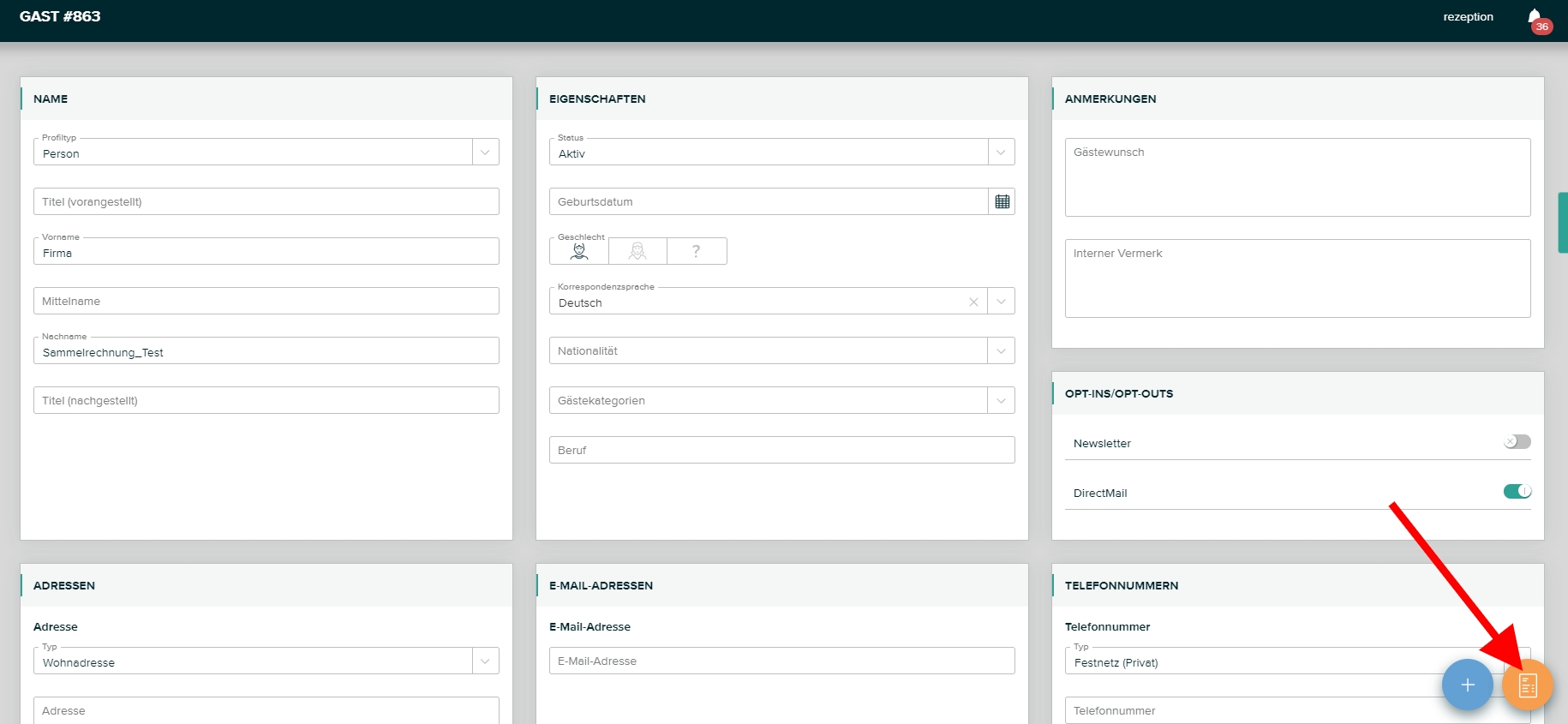Open the rezeption user menu
The image size is (1568, 724).
pyautogui.click(x=1468, y=17)
